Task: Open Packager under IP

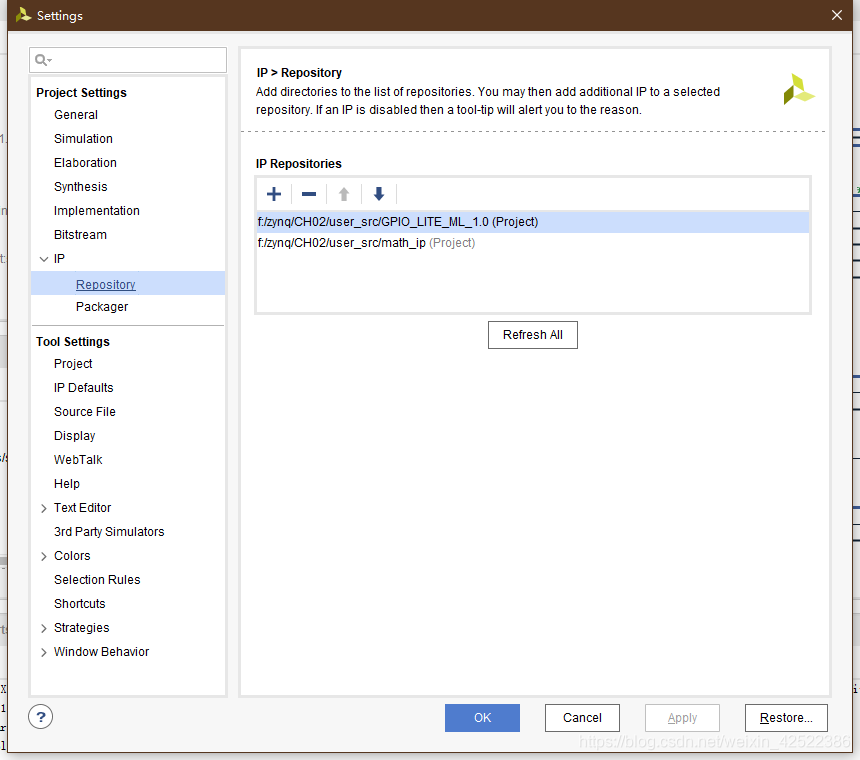Action: [x=102, y=307]
